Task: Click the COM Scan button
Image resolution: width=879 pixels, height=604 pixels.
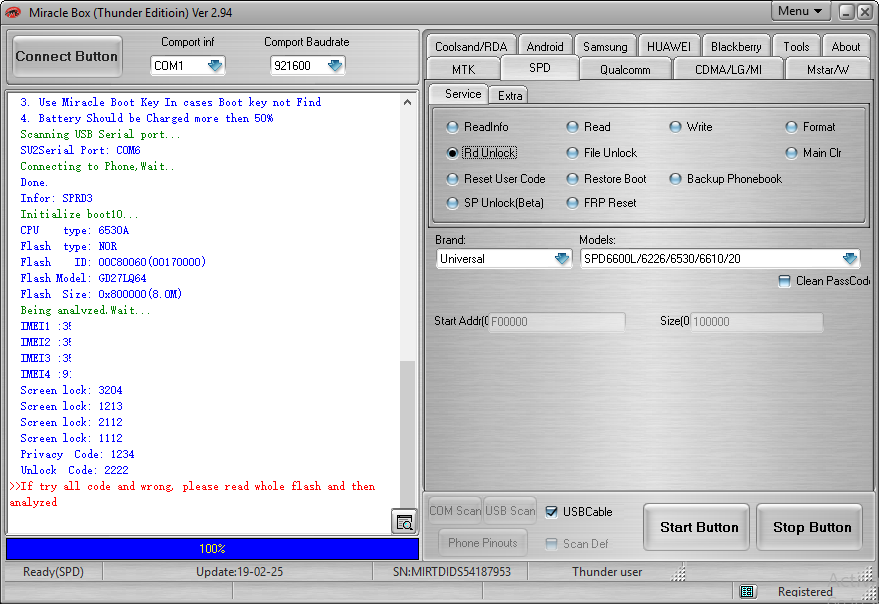Action: click(455, 511)
